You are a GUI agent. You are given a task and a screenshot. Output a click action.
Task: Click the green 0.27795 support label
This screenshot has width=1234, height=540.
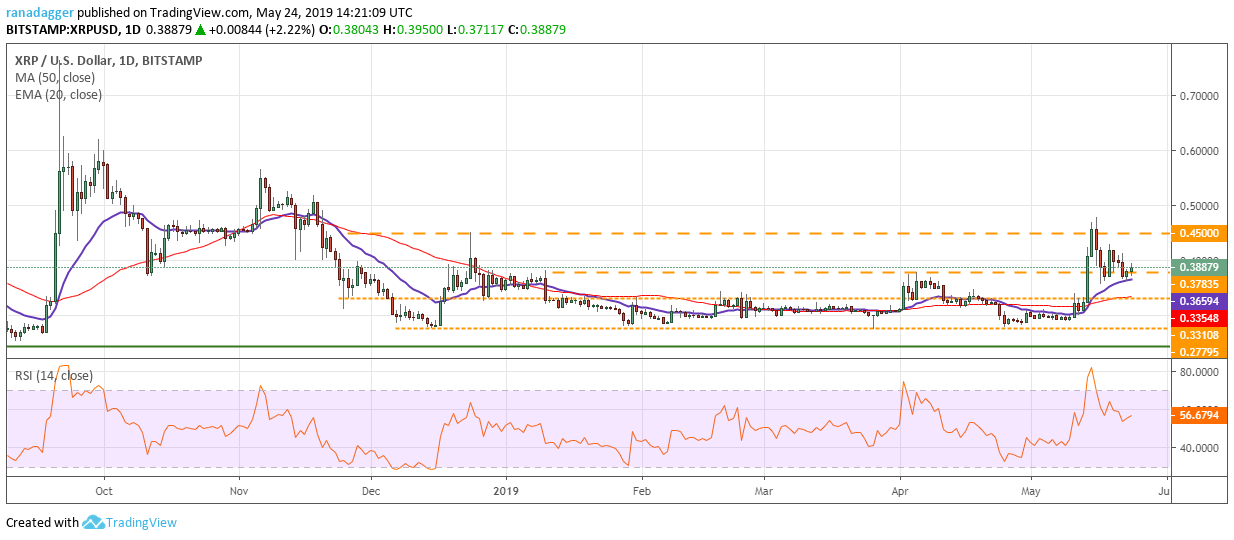coord(1200,352)
